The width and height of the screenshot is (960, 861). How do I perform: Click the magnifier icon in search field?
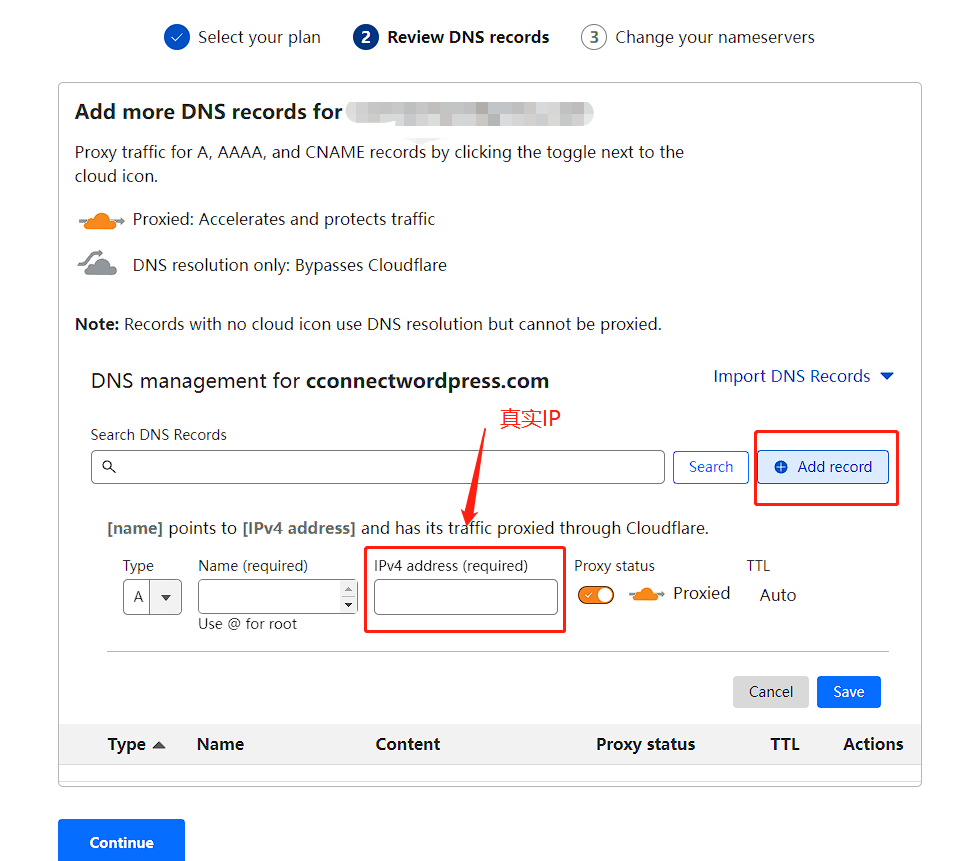pyautogui.click(x=109, y=467)
